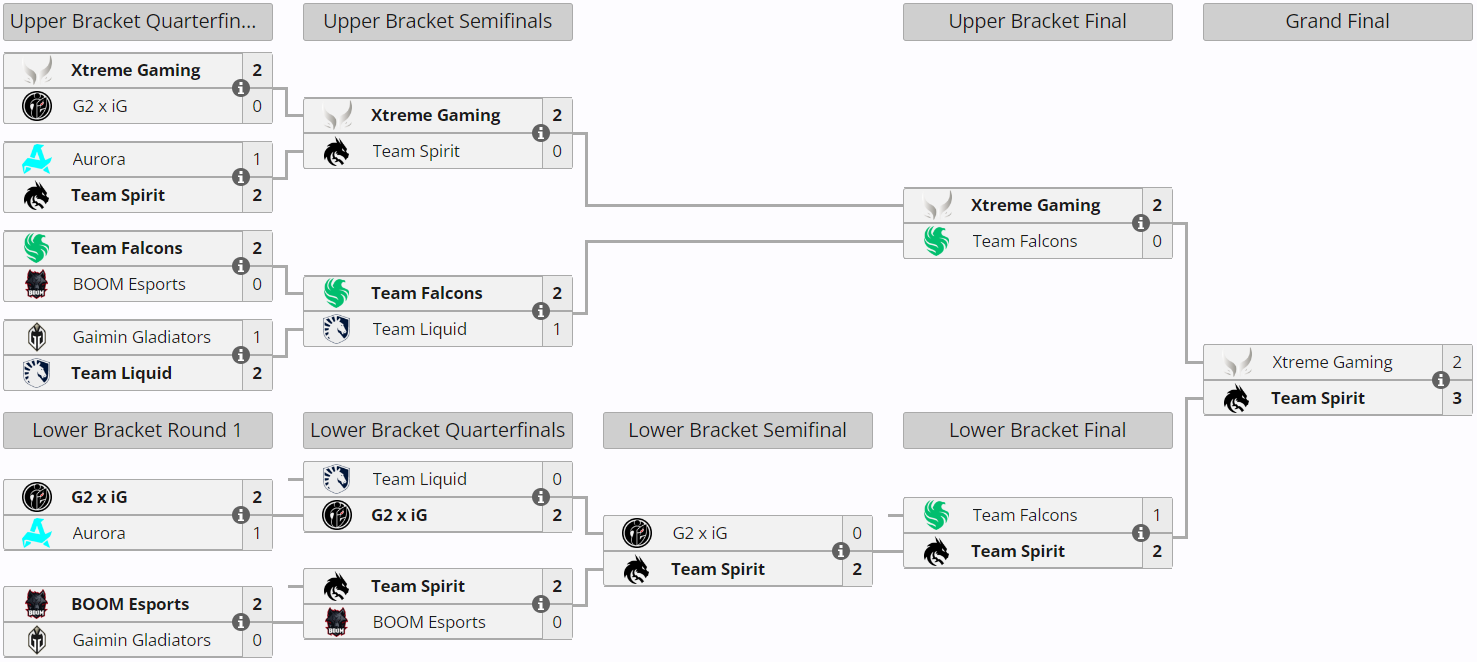Screen dimensions: 1477x662
Task: Select the Grand Final header
Action: click(1337, 22)
